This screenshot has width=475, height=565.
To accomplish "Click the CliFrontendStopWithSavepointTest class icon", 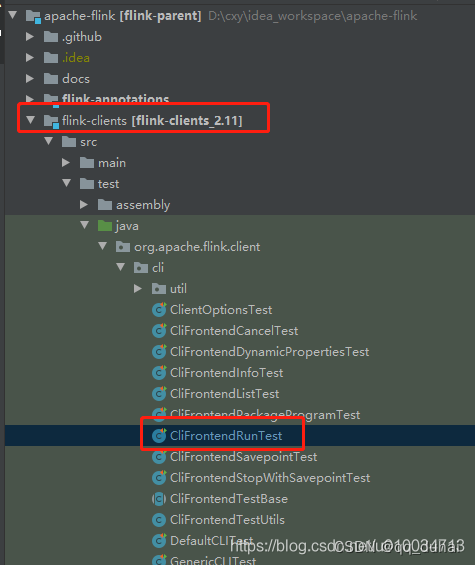I will (159, 477).
